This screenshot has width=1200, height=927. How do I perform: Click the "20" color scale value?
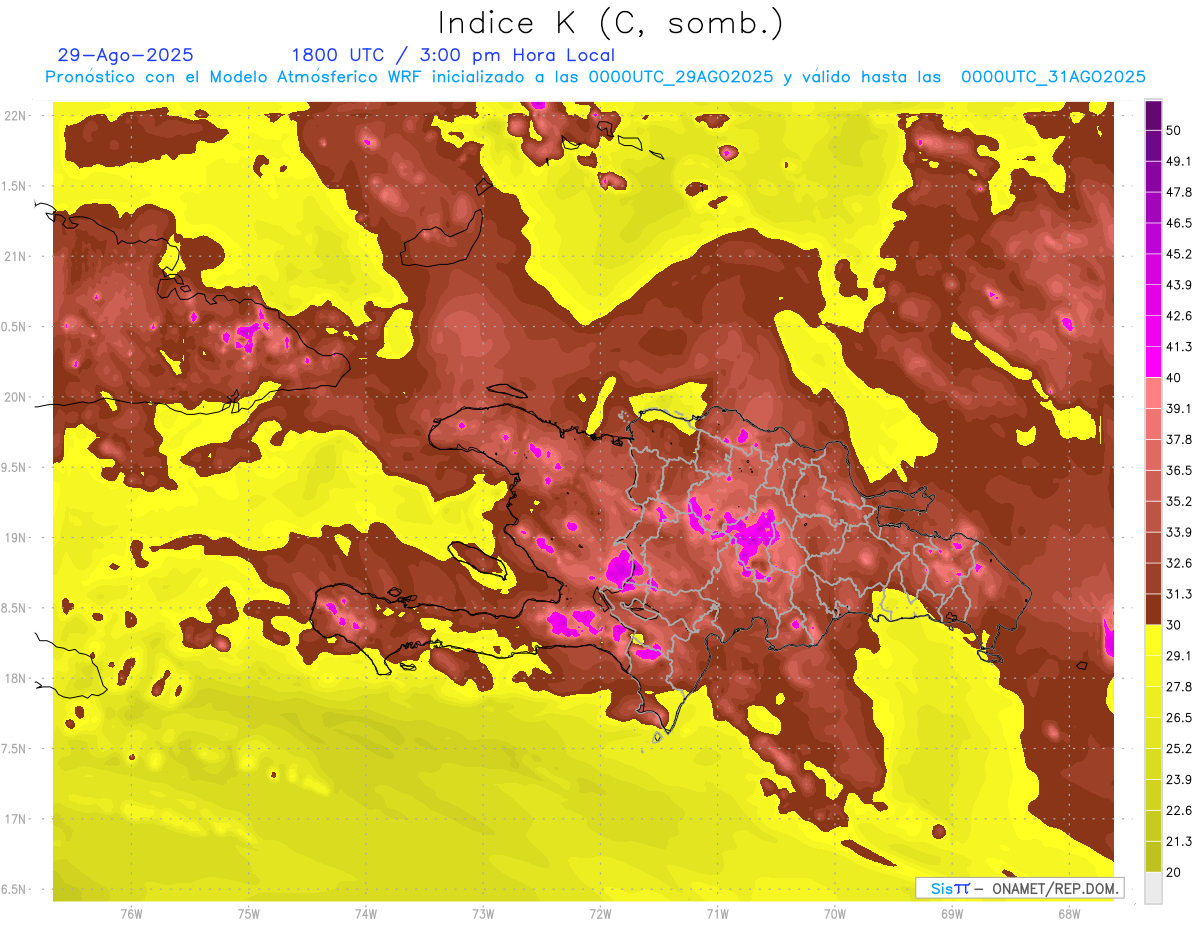1174,872
